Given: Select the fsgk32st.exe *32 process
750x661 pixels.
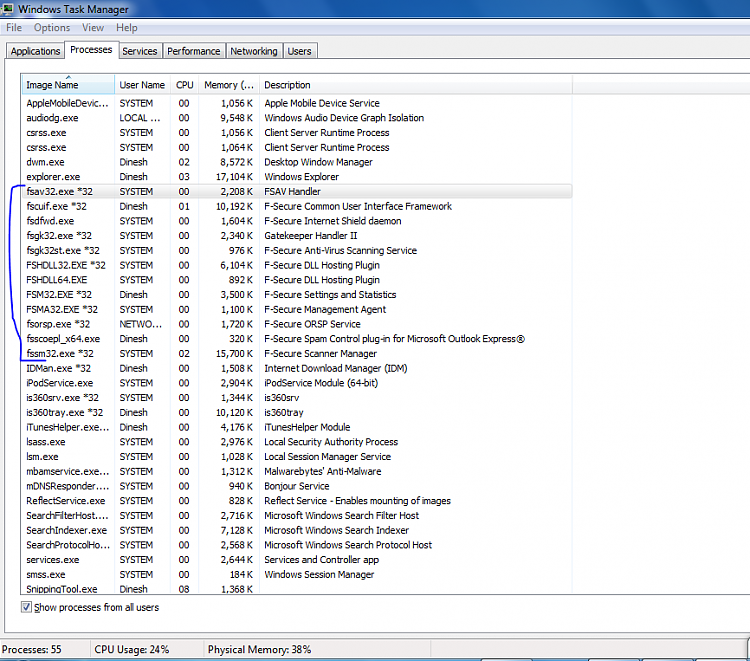Looking at the screenshot, I should coord(297,251).
